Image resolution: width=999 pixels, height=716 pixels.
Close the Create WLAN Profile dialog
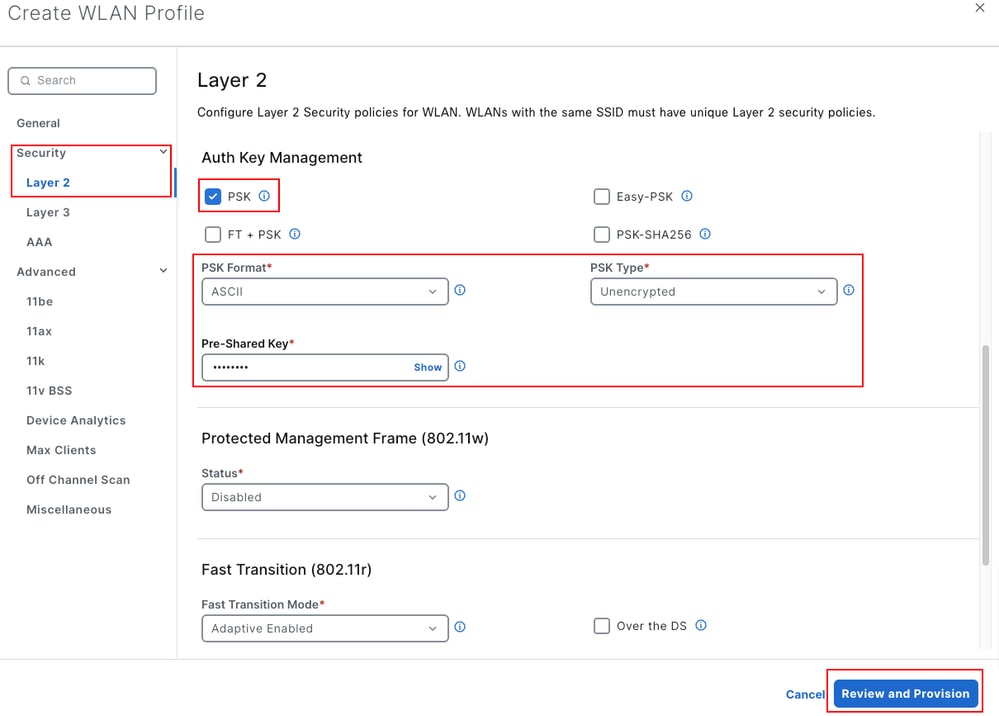coord(980,8)
